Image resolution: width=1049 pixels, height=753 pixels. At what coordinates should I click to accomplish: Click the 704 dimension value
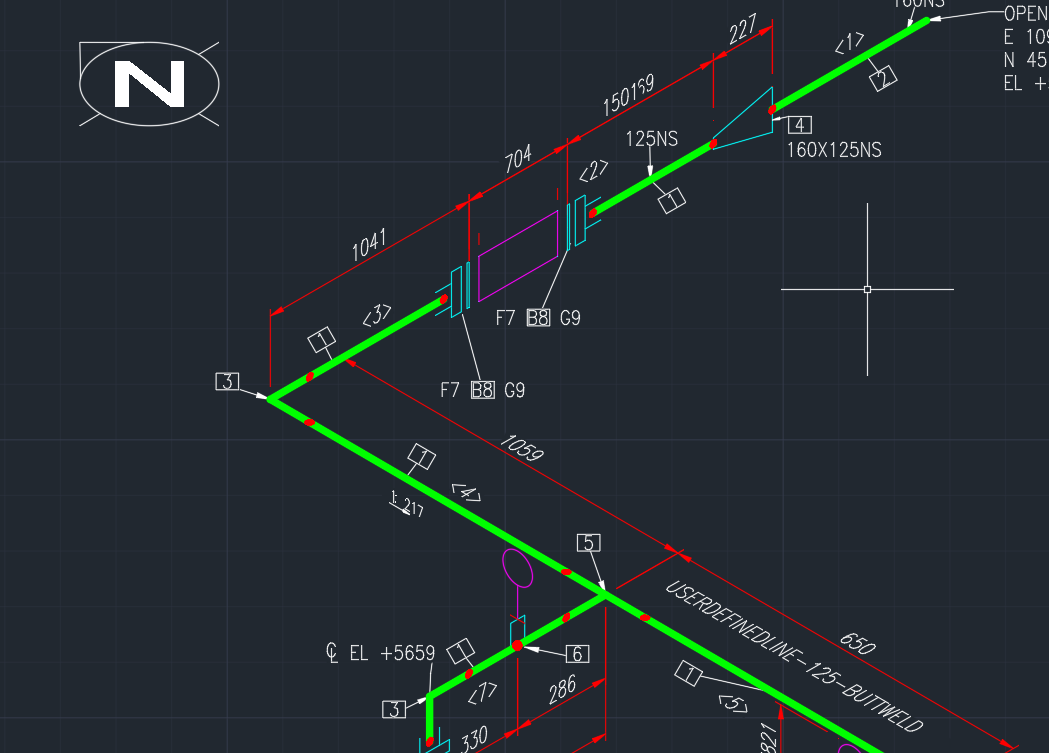pos(518,158)
